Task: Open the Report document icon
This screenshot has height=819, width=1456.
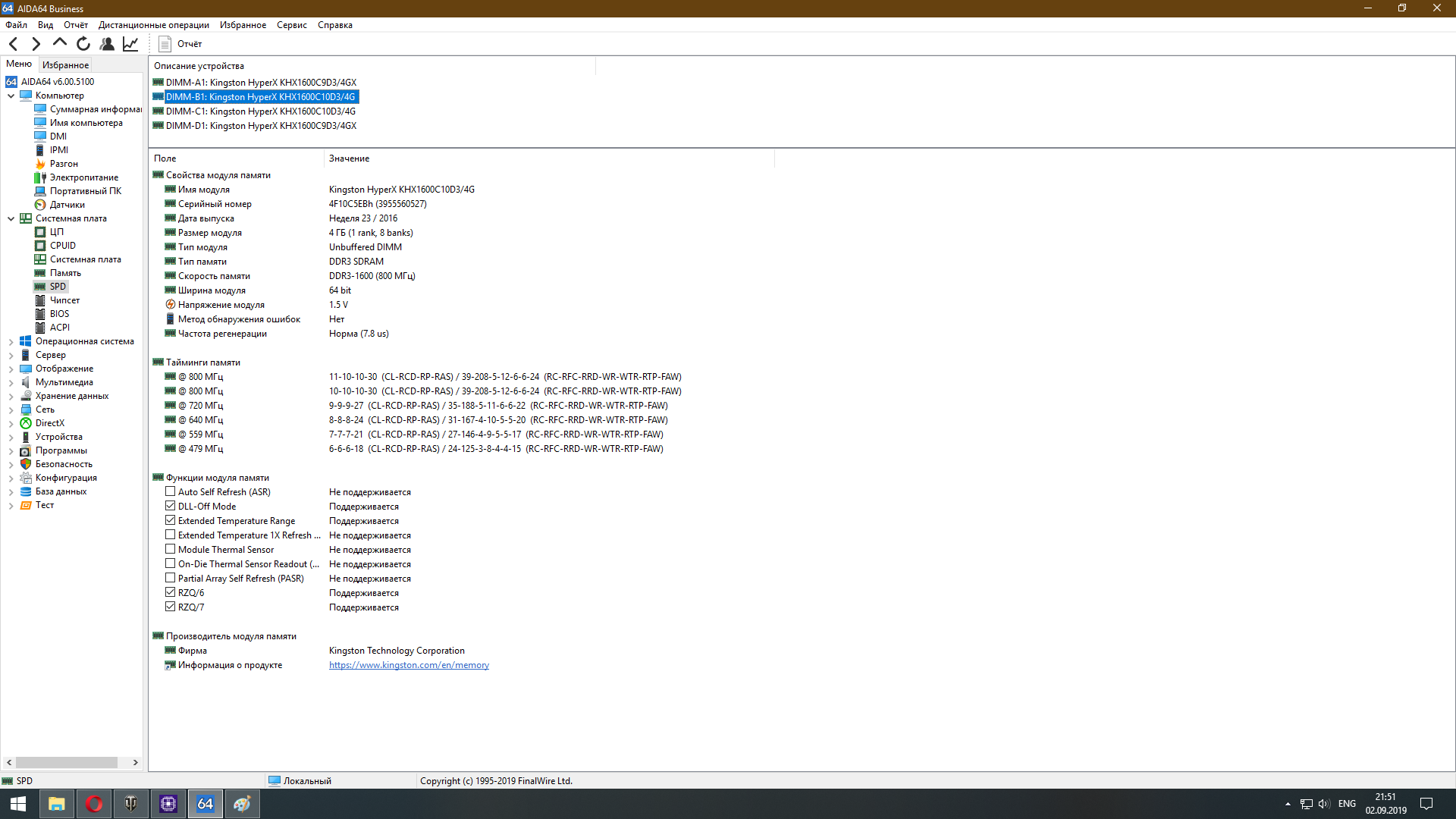Action: [x=165, y=44]
